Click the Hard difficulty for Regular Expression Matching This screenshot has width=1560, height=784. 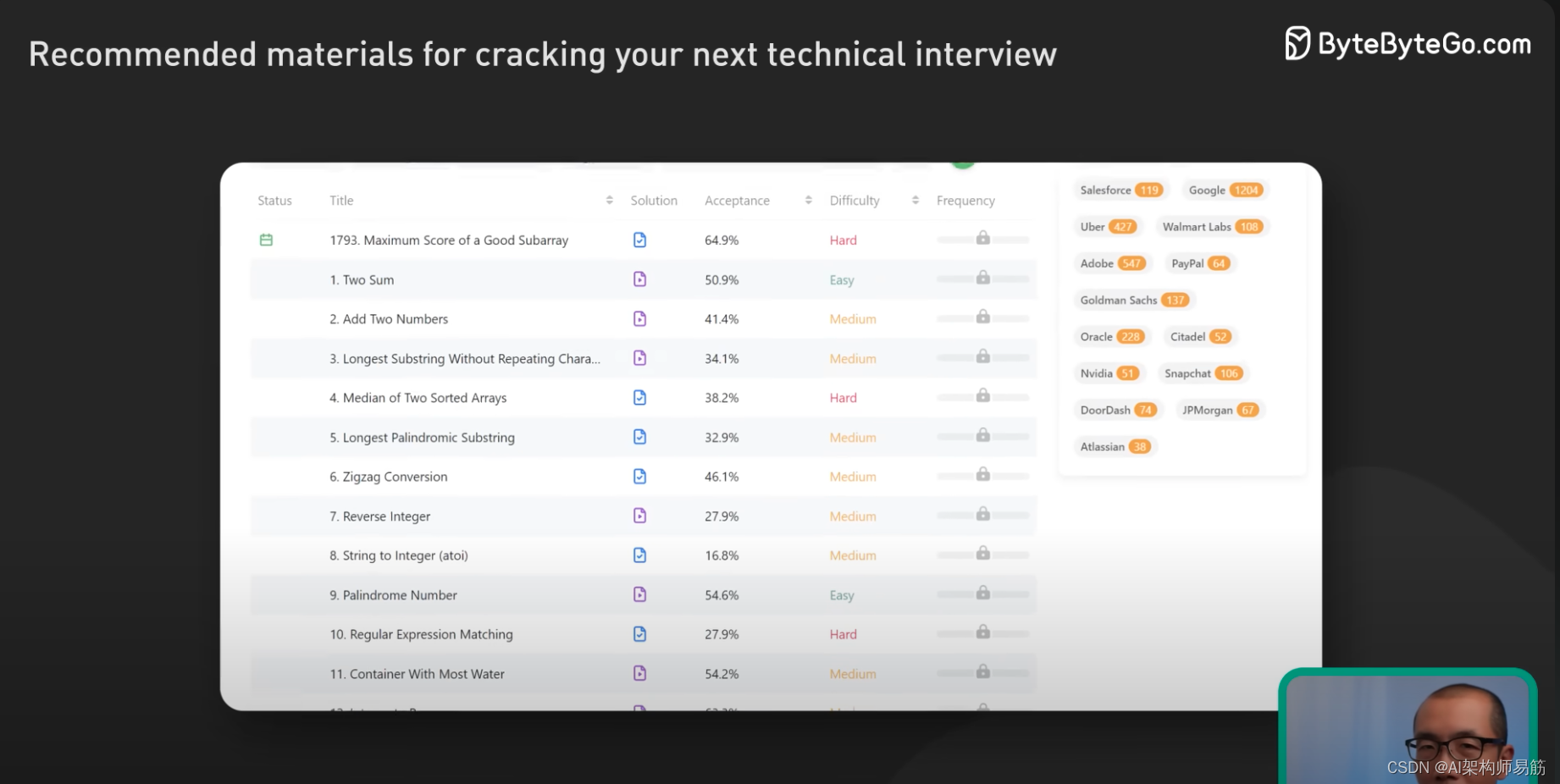[x=843, y=634]
